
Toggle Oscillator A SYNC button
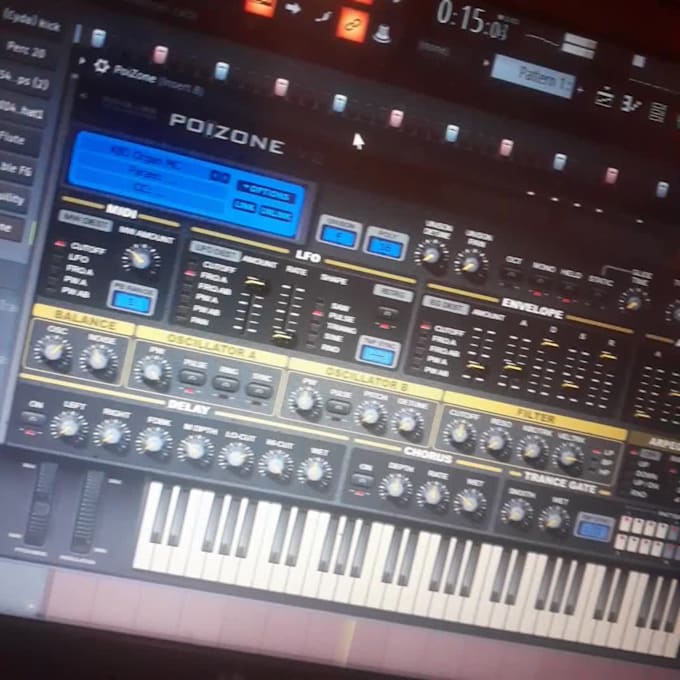(x=259, y=389)
